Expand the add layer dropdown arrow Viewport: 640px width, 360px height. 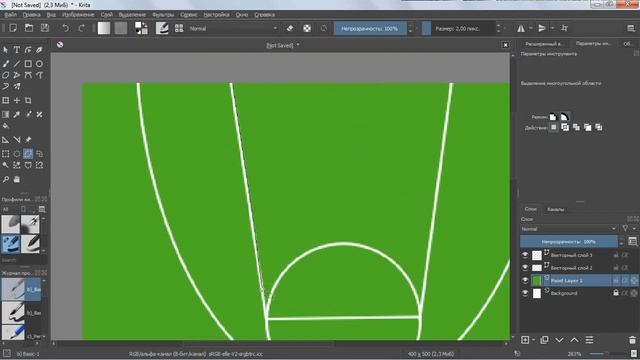point(533,340)
